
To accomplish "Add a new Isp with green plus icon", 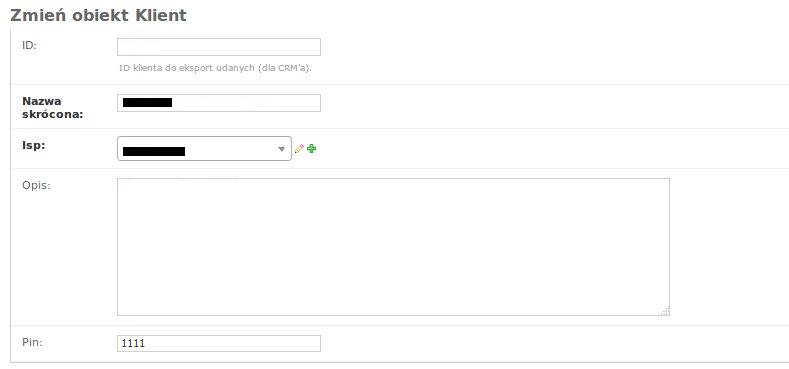I will pyautogui.click(x=312, y=149).
